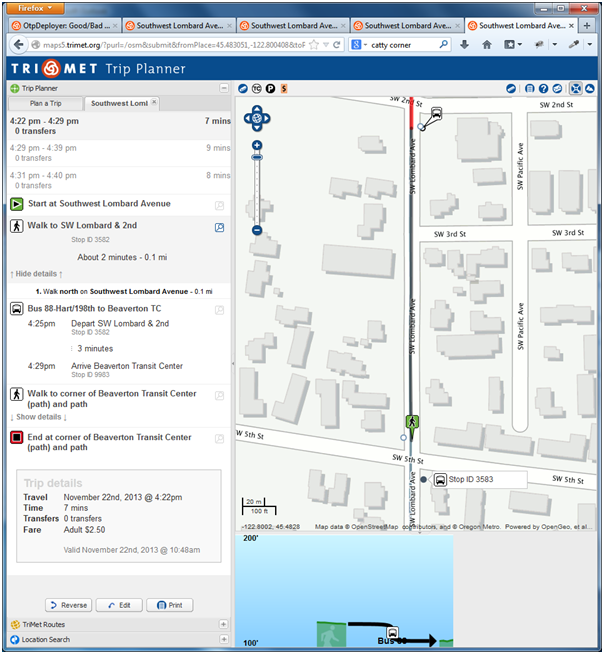Hide details of the walk leg
Viewport: 604px width, 654px height.
pyautogui.click(x=36, y=274)
